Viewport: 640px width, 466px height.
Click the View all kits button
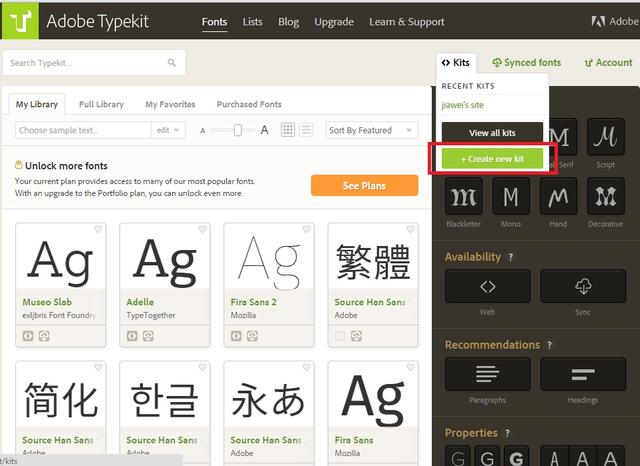[492, 133]
